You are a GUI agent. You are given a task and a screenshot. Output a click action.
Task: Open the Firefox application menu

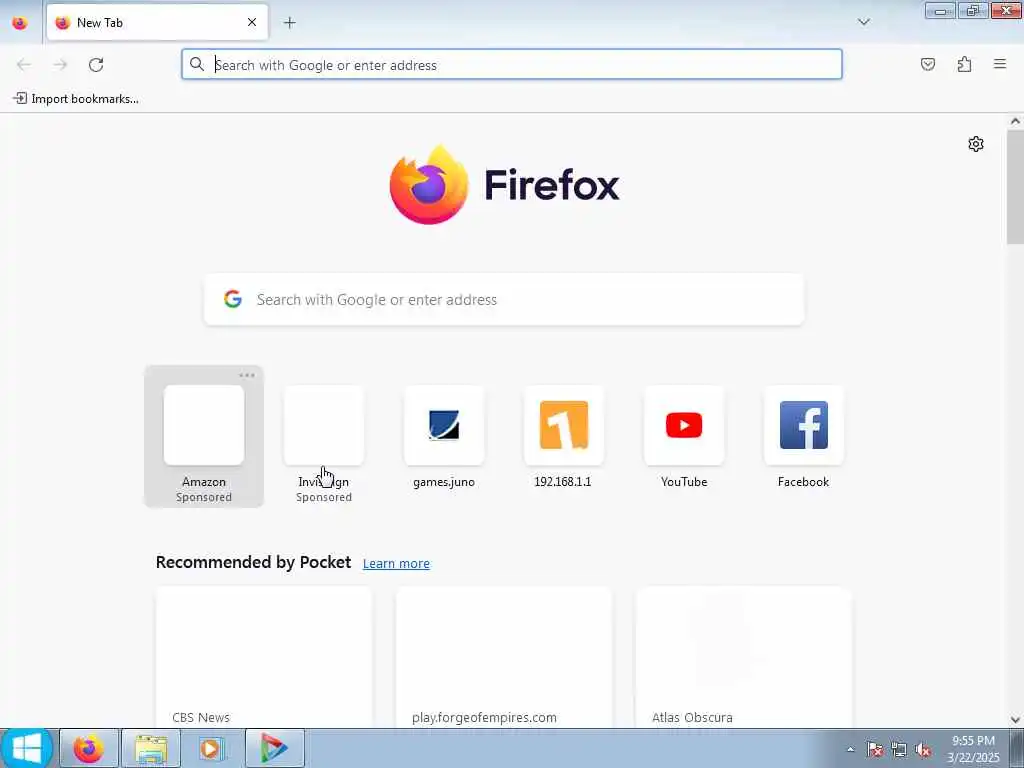tap(1000, 64)
